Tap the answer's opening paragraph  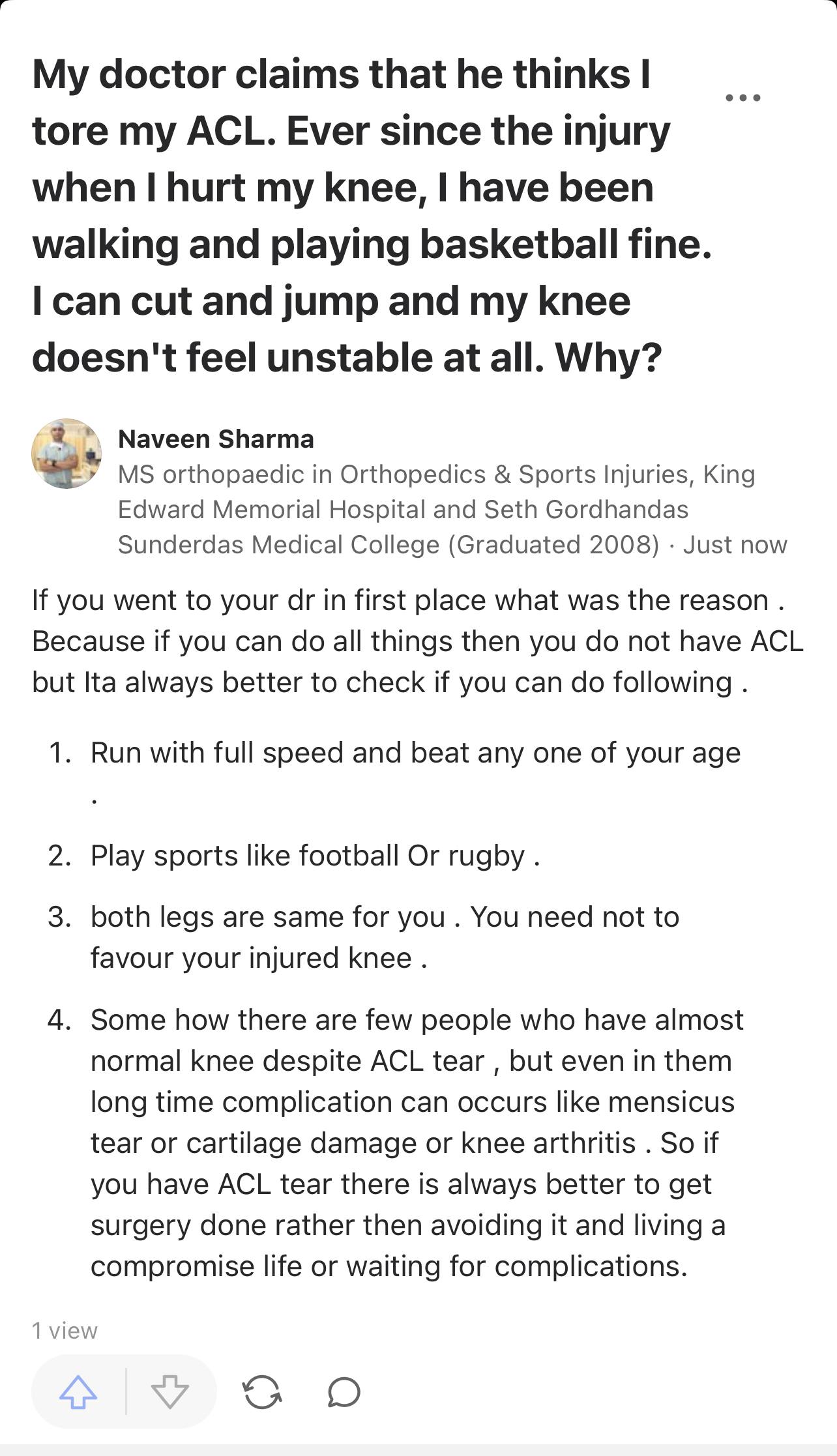(x=417, y=641)
